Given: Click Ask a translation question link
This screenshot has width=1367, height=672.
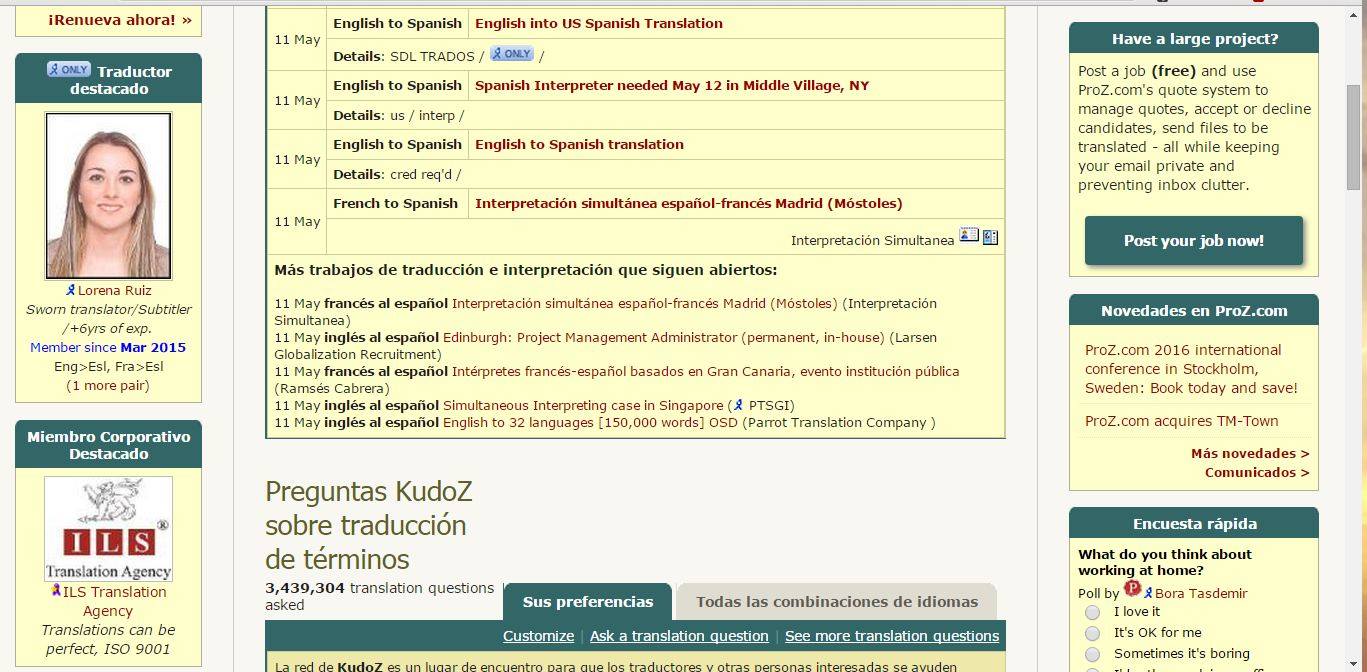Looking at the screenshot, I should pos(679,636).
